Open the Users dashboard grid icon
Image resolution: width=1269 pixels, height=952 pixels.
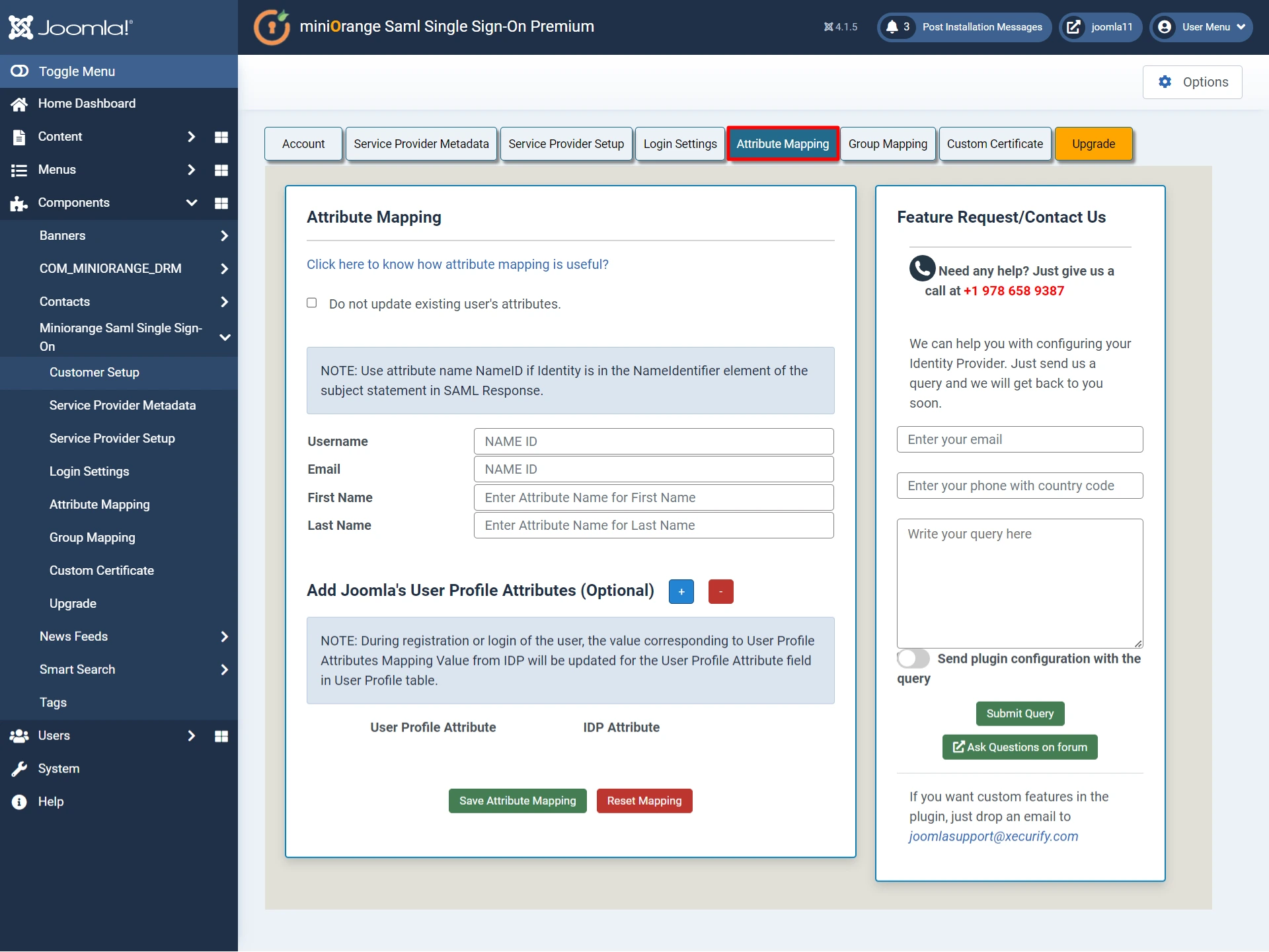click(x=221, y=736)
